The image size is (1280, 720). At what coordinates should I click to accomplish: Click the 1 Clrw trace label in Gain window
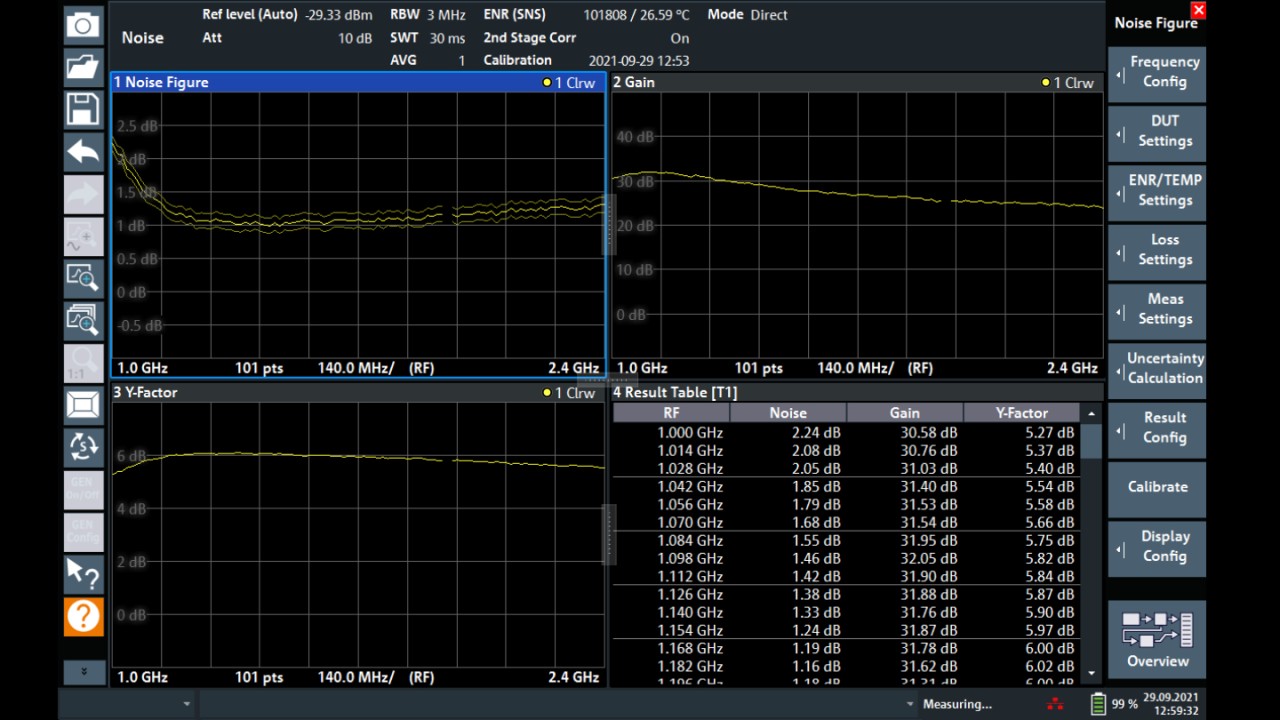[x=1068, y=83]
